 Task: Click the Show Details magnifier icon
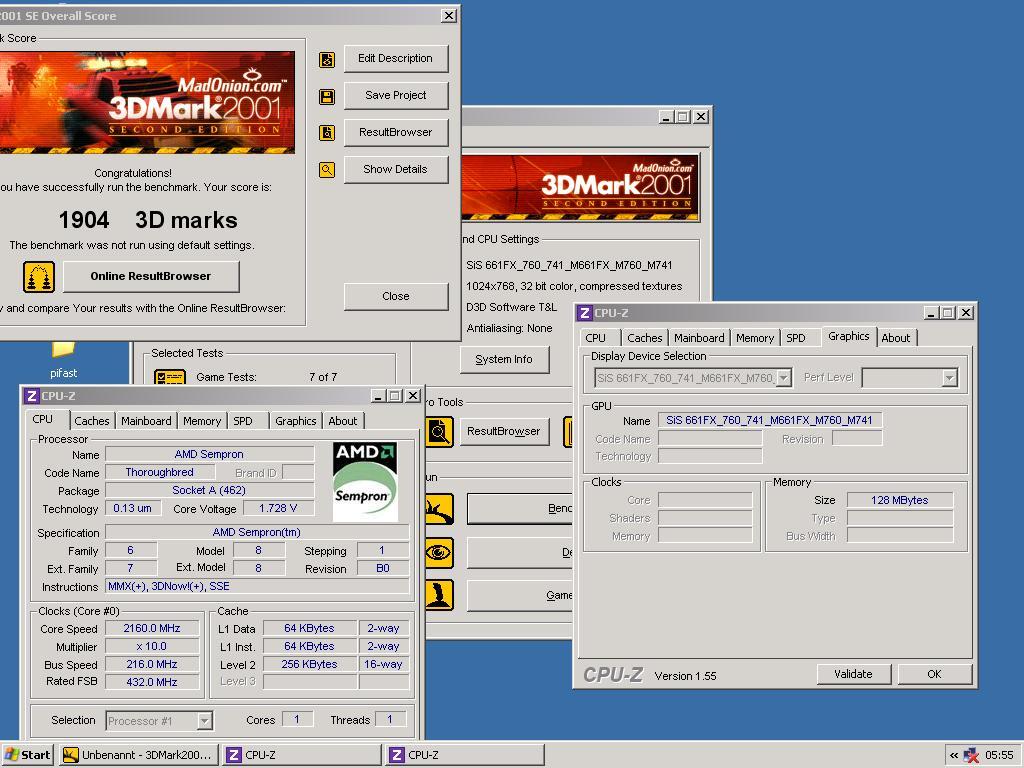327,170
